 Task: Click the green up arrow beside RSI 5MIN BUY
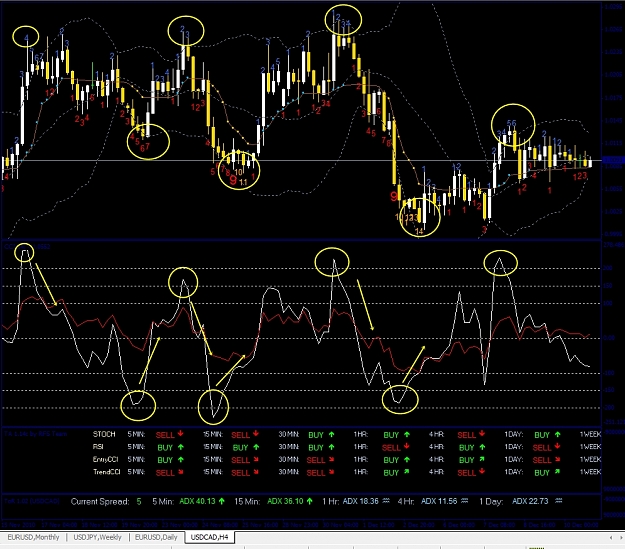(181, 447)
